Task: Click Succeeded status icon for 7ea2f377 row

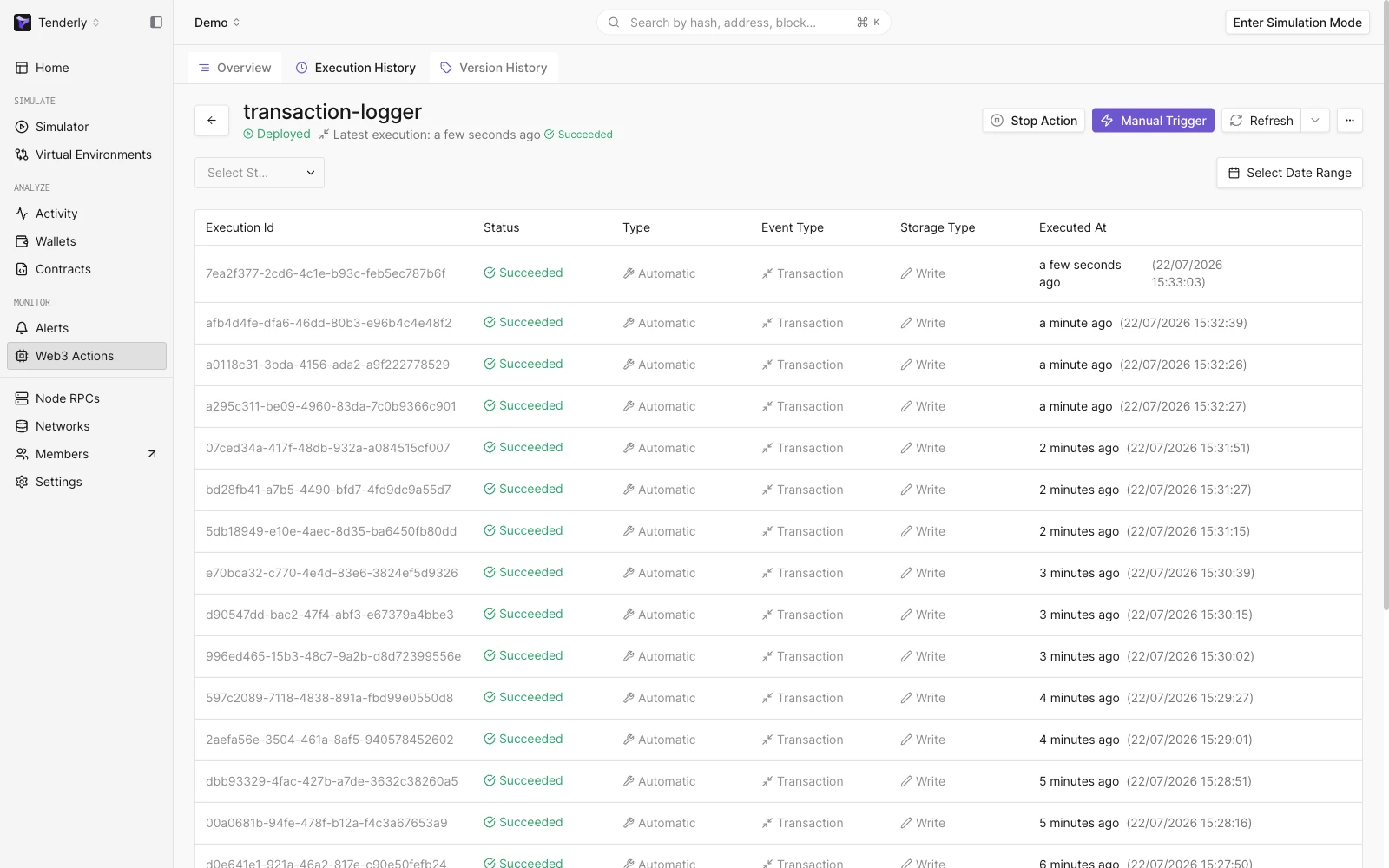Action: pyautogui.click(x=490, y=273)
